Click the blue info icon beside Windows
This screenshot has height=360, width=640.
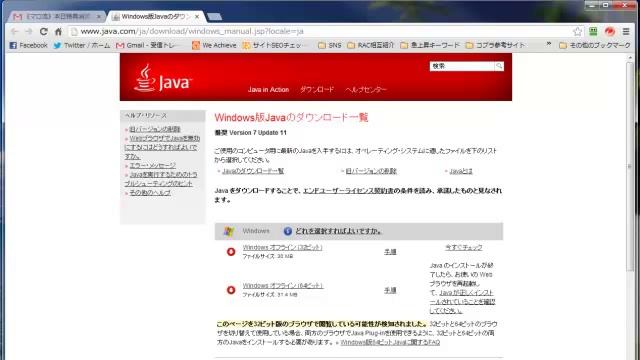click(287, 231)
